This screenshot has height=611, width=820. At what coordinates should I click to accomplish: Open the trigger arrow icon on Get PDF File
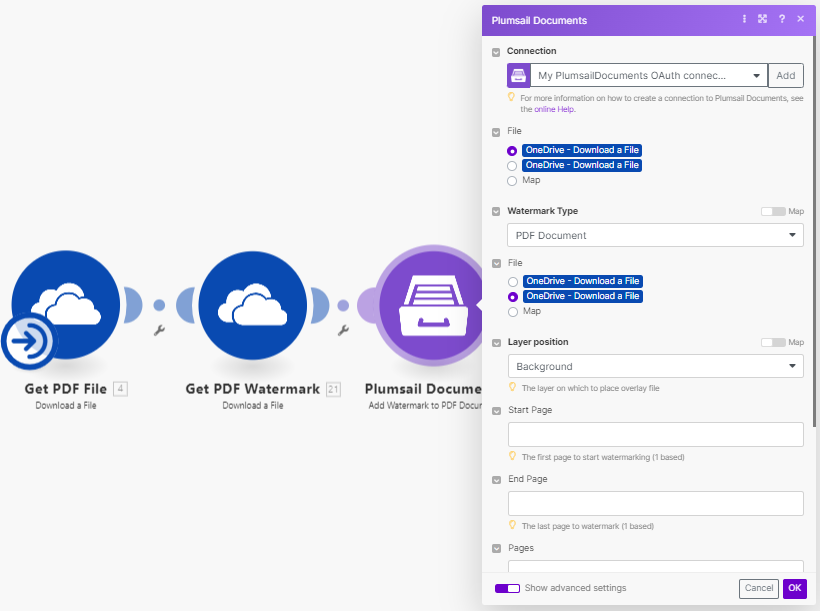pyautogui.click(x=29, y=341)
